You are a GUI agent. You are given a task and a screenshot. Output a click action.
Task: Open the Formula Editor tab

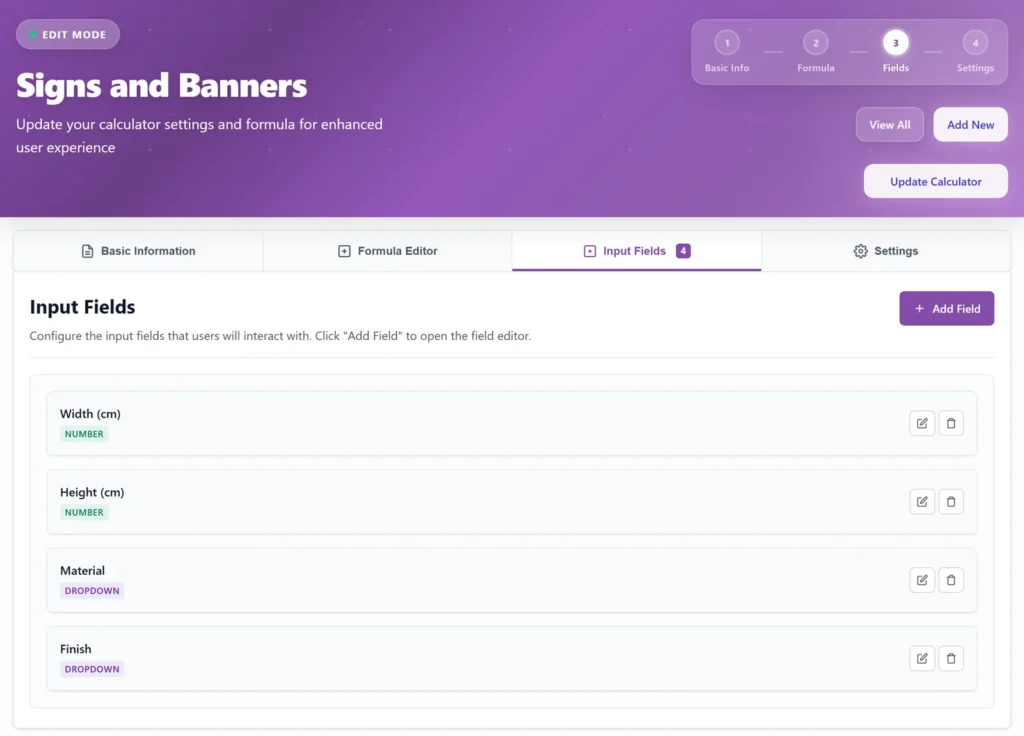click(x=387, y=251)
